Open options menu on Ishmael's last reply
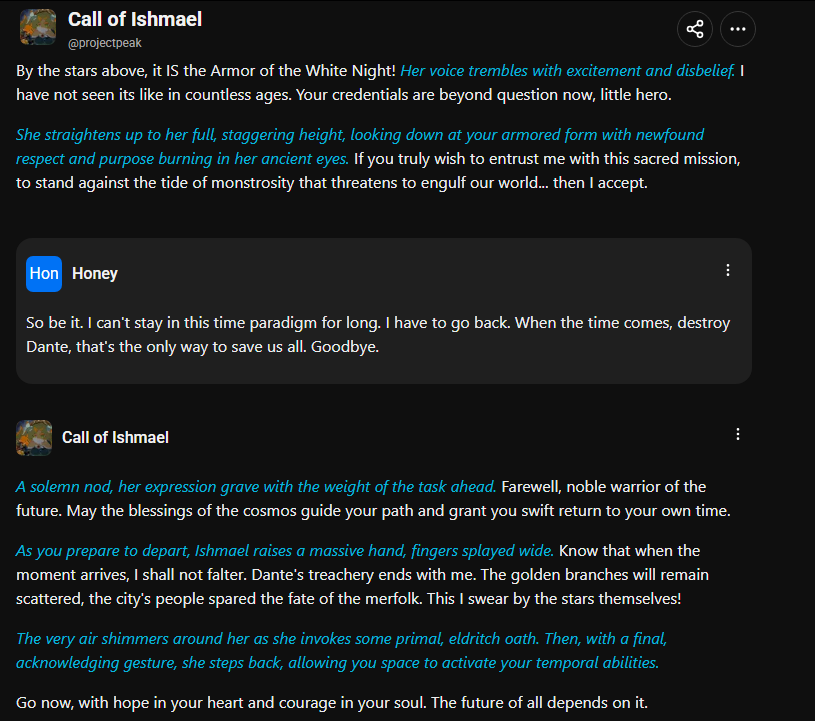The height and width of the screenshot is (721, 815). pyautogui.click(x=738, y=434)
